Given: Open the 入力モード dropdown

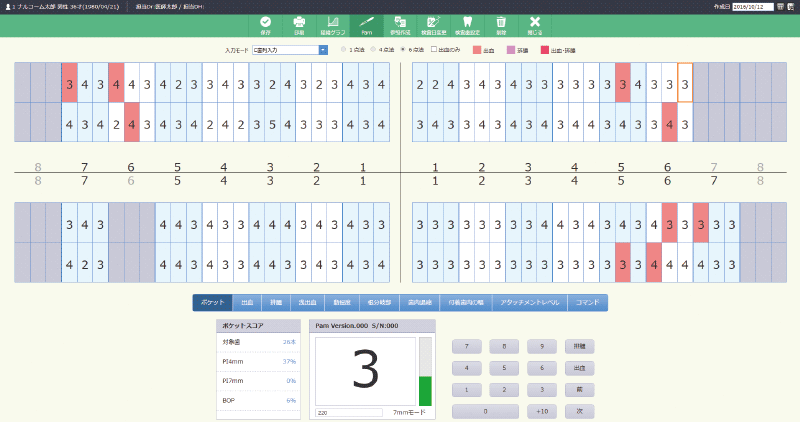Looking at the screenshot, I should coord(290,50).
